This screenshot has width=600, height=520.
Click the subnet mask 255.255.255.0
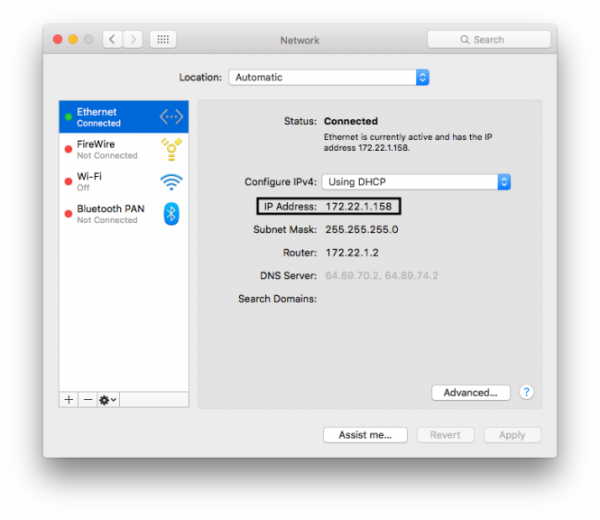[362, 230]
